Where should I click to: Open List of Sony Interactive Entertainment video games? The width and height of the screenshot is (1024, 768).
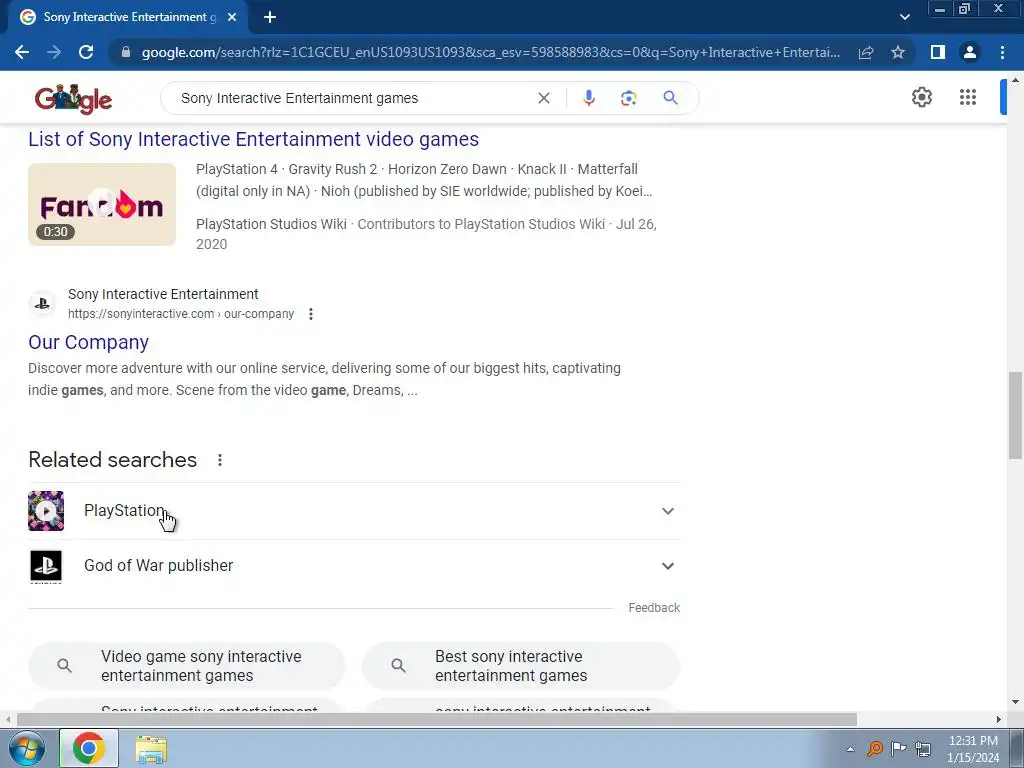coord(253,139)
